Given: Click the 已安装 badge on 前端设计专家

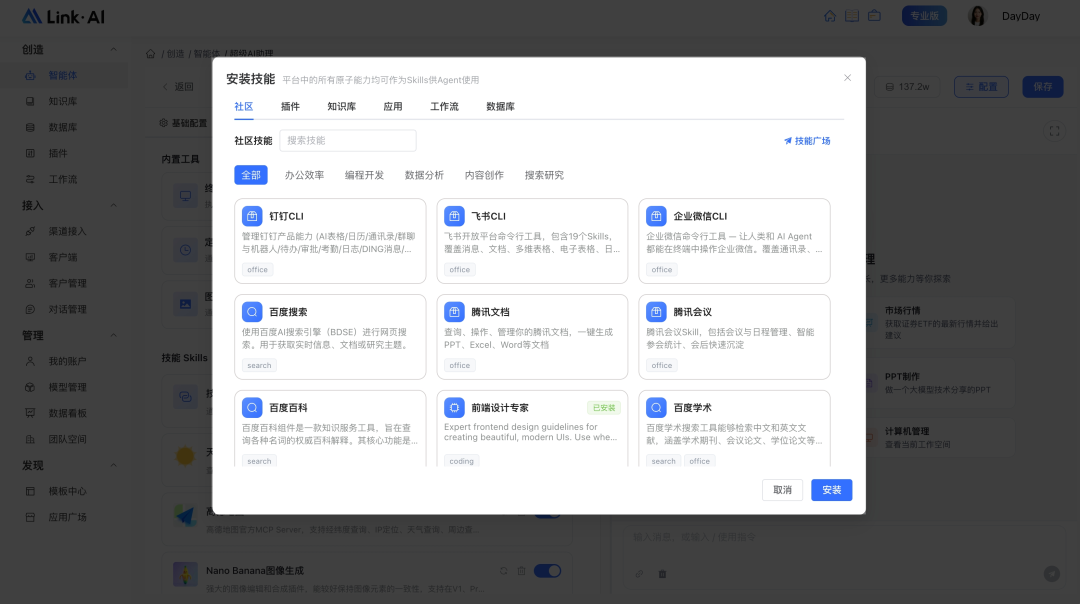Looking at the screenshot, I should coord(604,408).
